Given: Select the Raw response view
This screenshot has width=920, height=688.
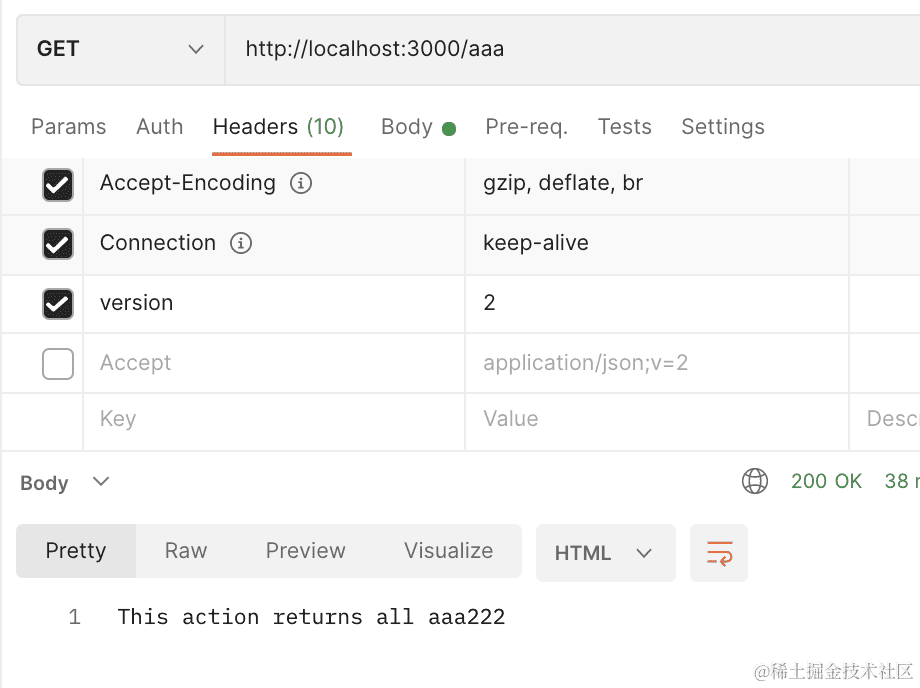Looking at the screenshot, I should [186, 551].
